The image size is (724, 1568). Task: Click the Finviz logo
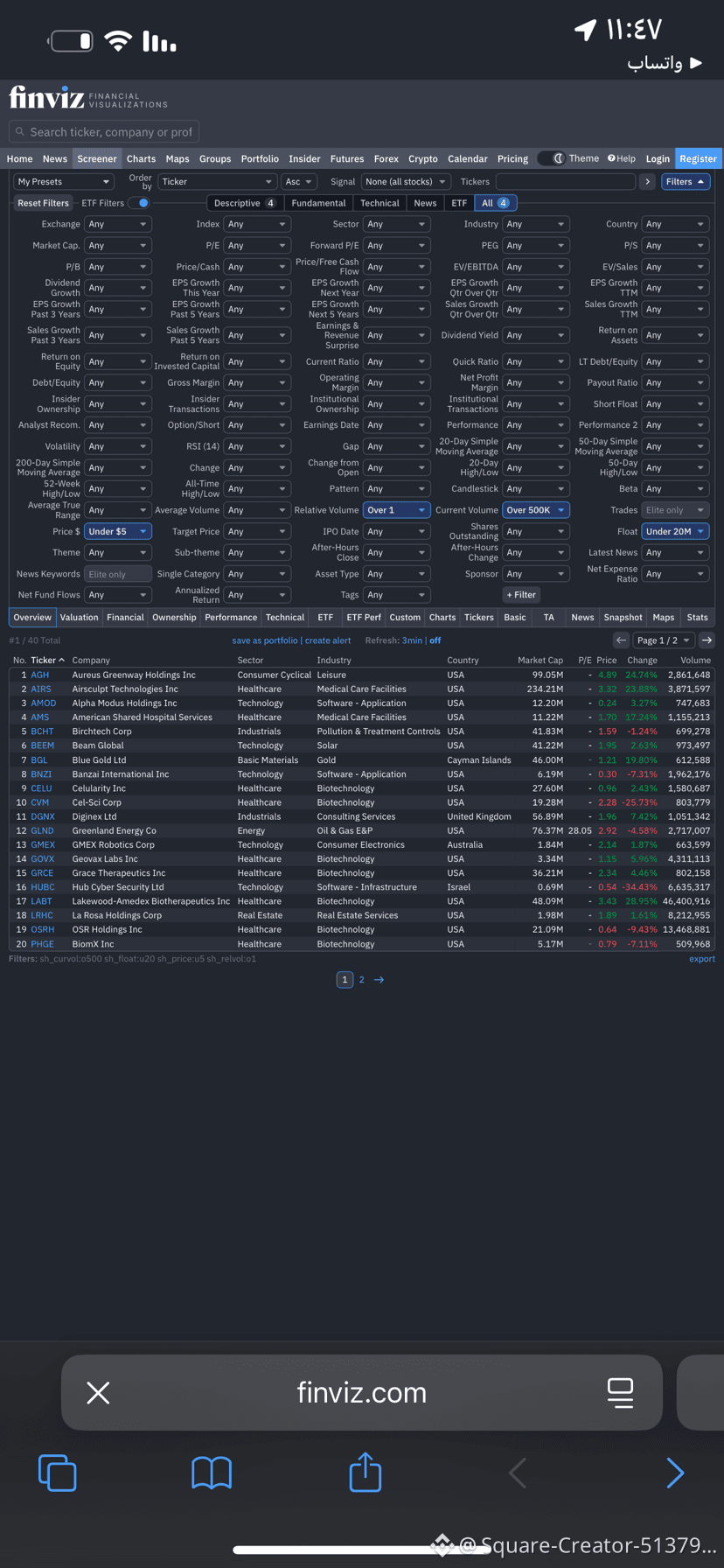point(87,97)
